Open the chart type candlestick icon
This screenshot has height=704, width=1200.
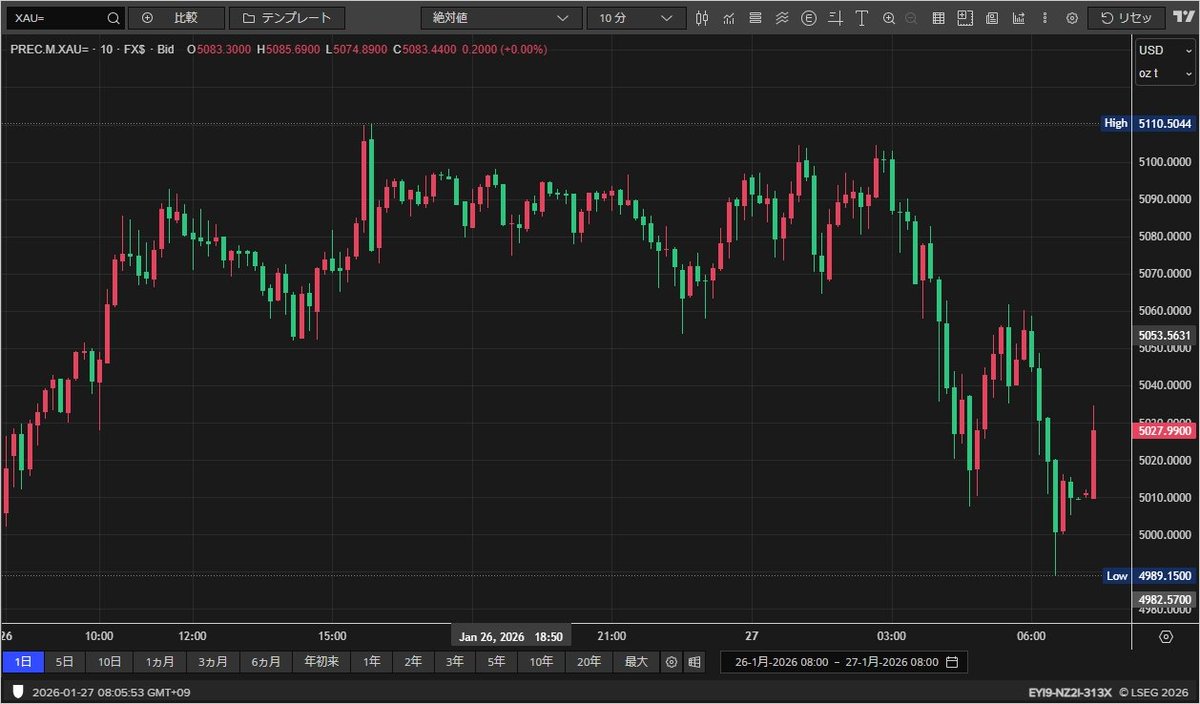702,18
